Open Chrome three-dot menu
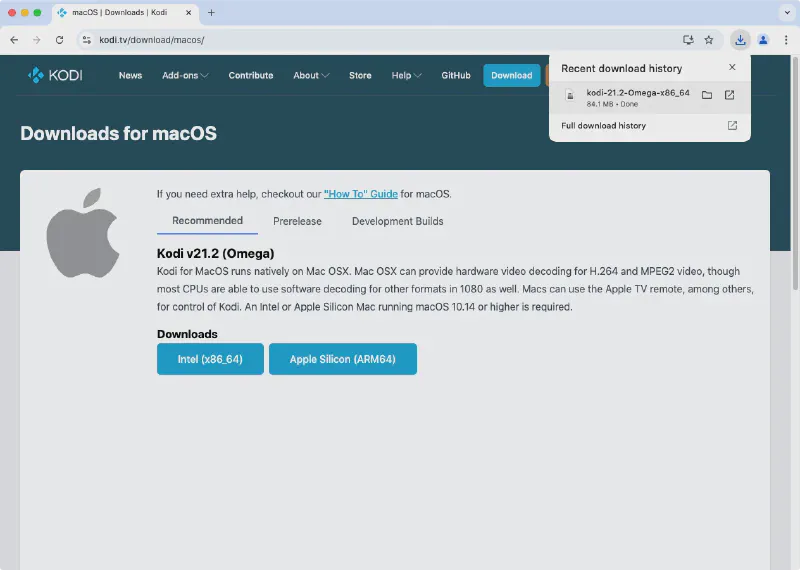 click(x=786, y=40)
